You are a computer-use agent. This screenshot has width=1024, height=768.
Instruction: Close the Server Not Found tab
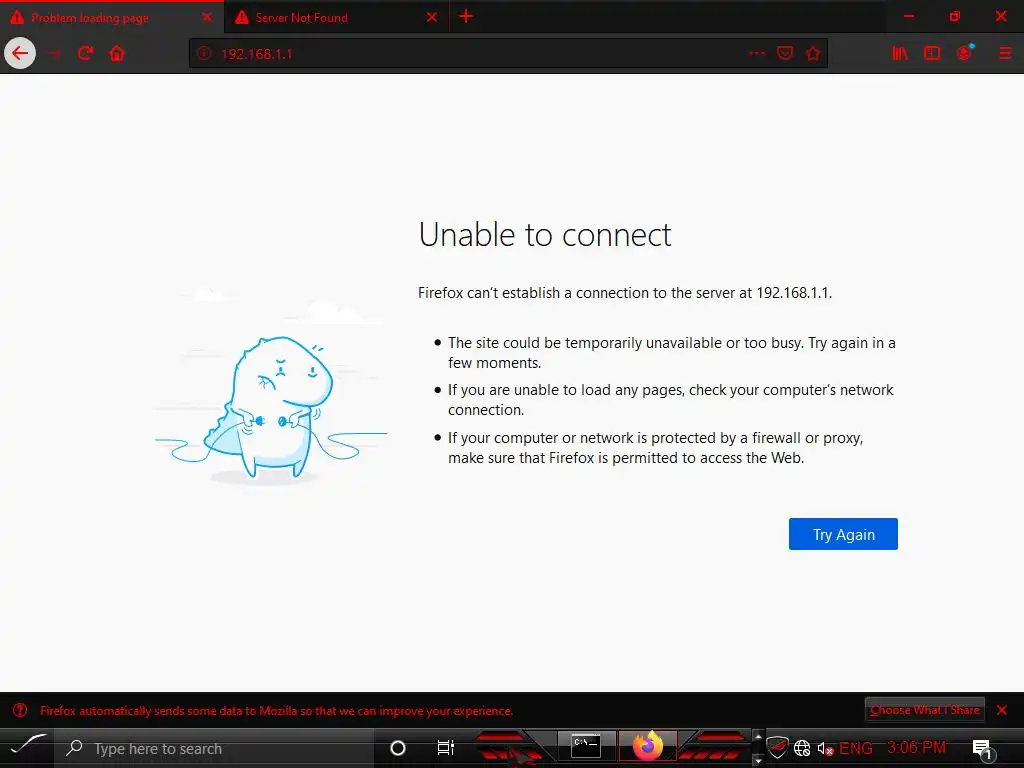(x=432, y=18)
